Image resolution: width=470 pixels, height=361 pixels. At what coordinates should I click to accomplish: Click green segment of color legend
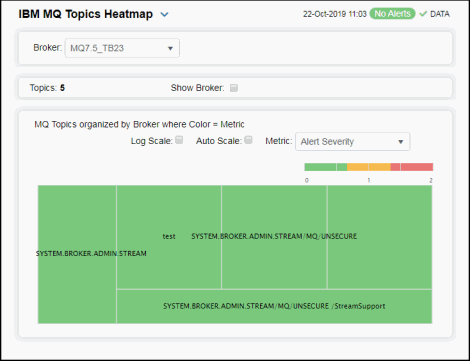(326, 167)
